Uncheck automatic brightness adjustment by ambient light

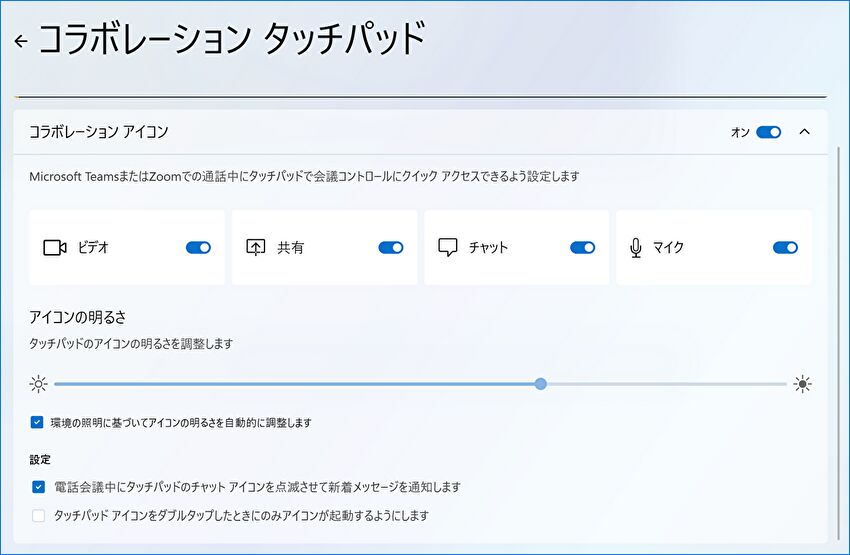click(x=38, y=423)
